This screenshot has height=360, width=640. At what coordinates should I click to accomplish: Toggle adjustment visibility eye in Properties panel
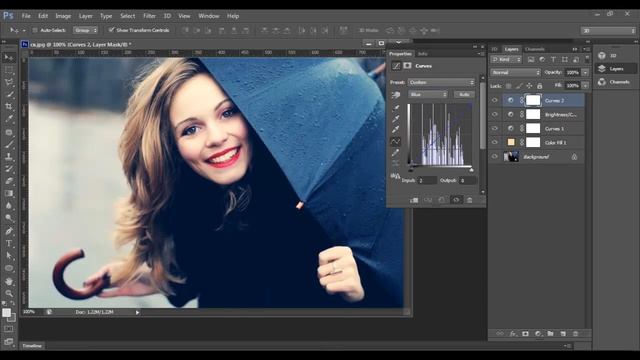pyautogui.click(x=456, y=200)
